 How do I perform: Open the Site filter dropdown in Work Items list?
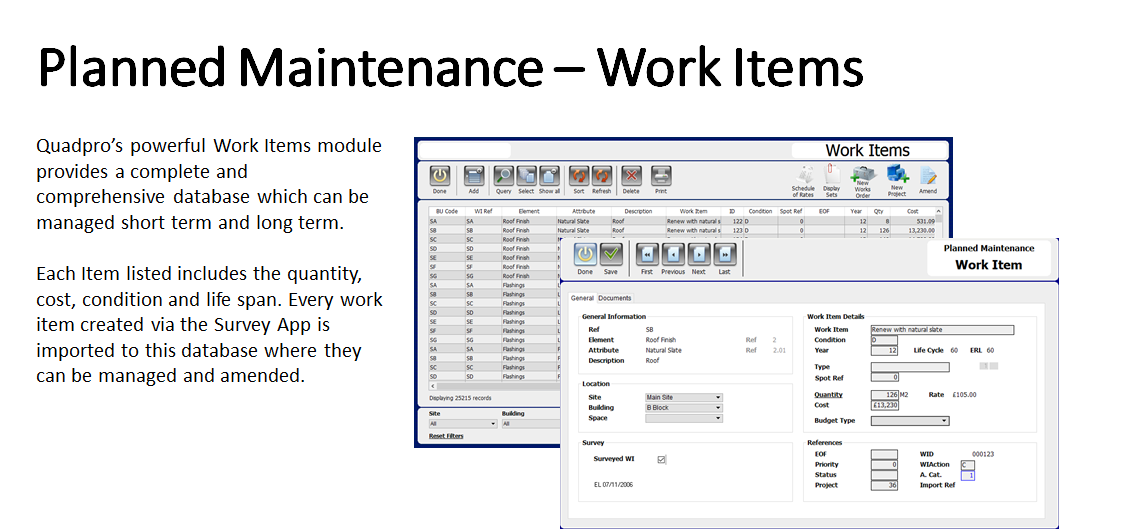tap(463, 424)
